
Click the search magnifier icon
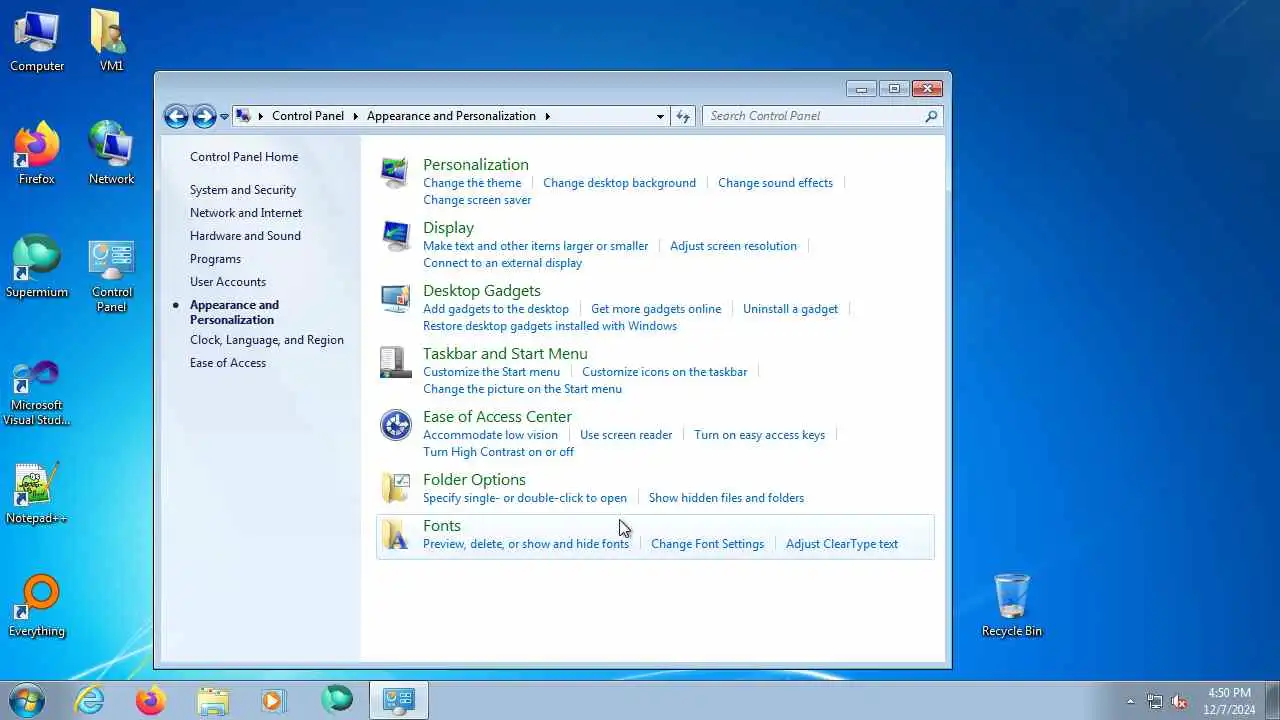(x=931, y=116)
